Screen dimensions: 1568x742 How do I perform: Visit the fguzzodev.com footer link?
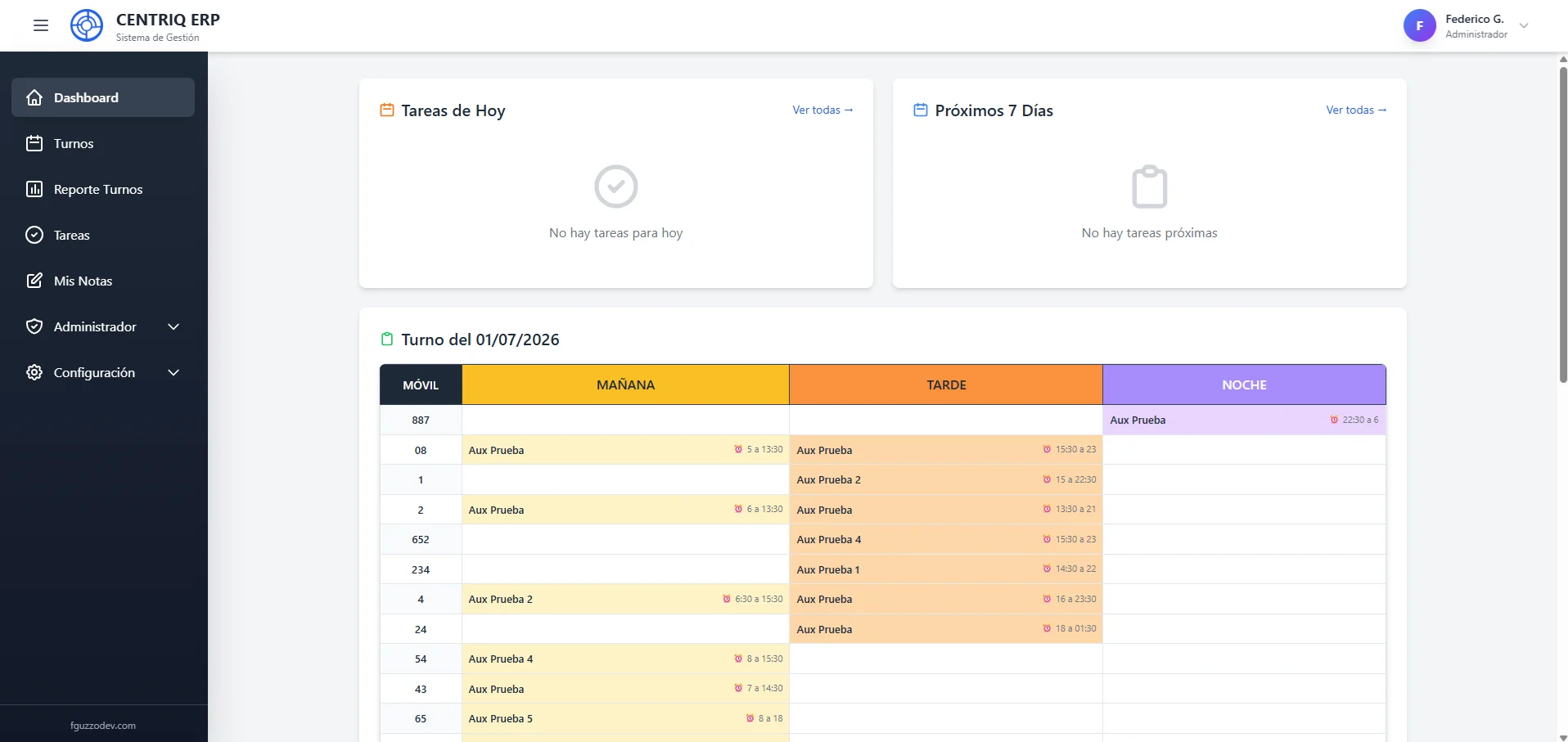tap(103, 726)
